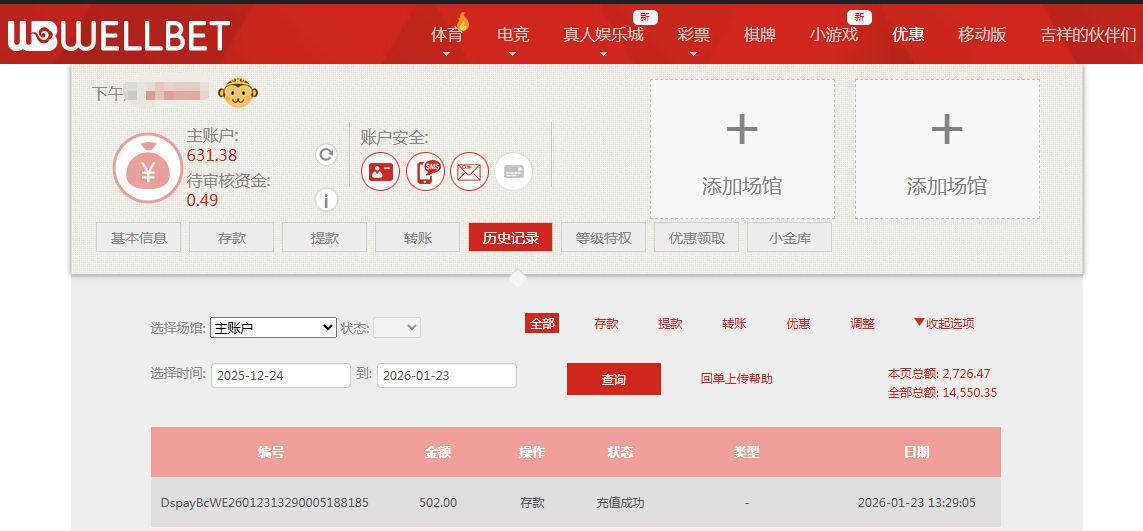1143x531 pixels.
Task: Click the start date field 2025-12-24
Action: [x=281, y=376]
